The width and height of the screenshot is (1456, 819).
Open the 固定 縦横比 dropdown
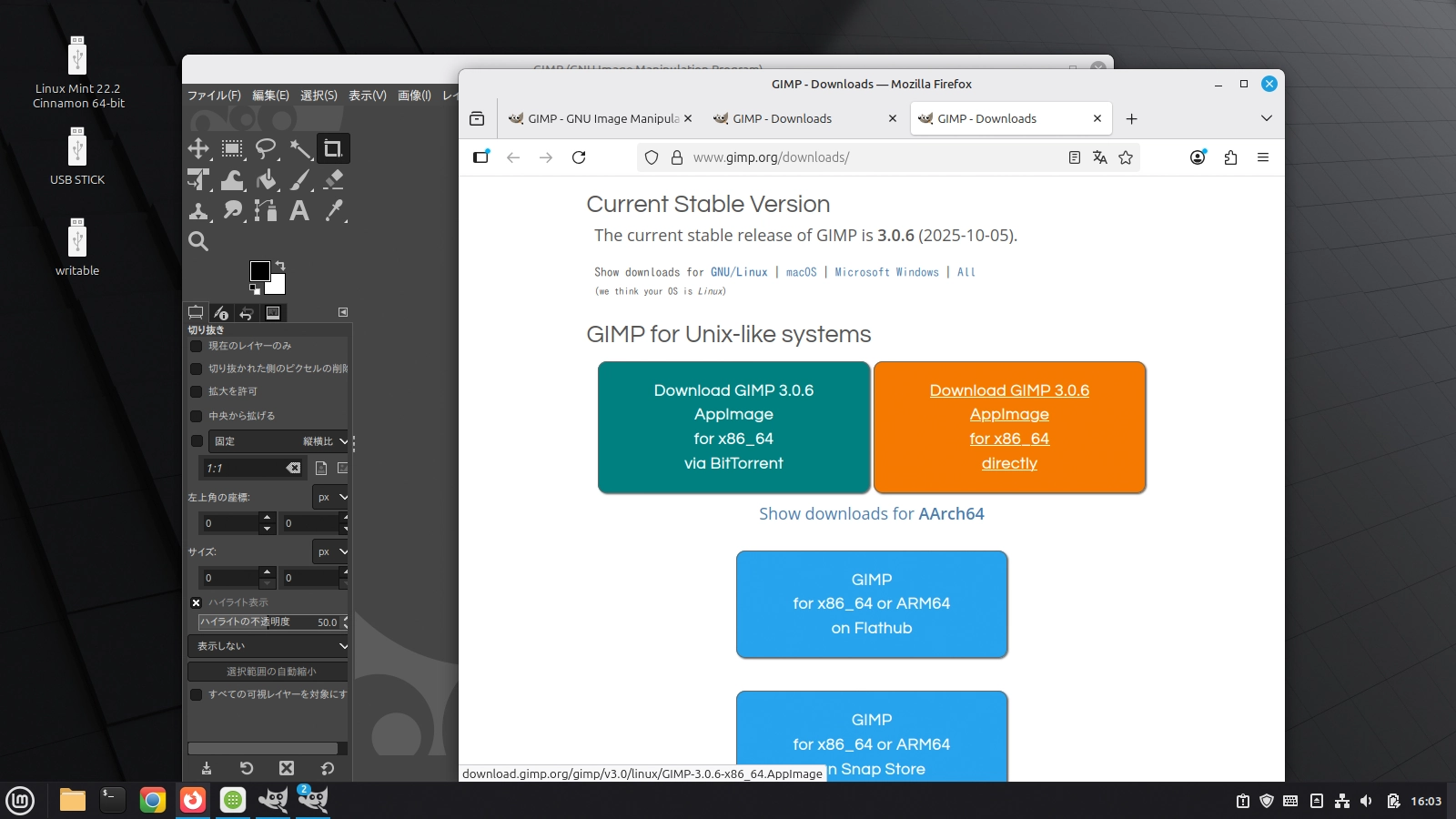(x=278, y=441)
